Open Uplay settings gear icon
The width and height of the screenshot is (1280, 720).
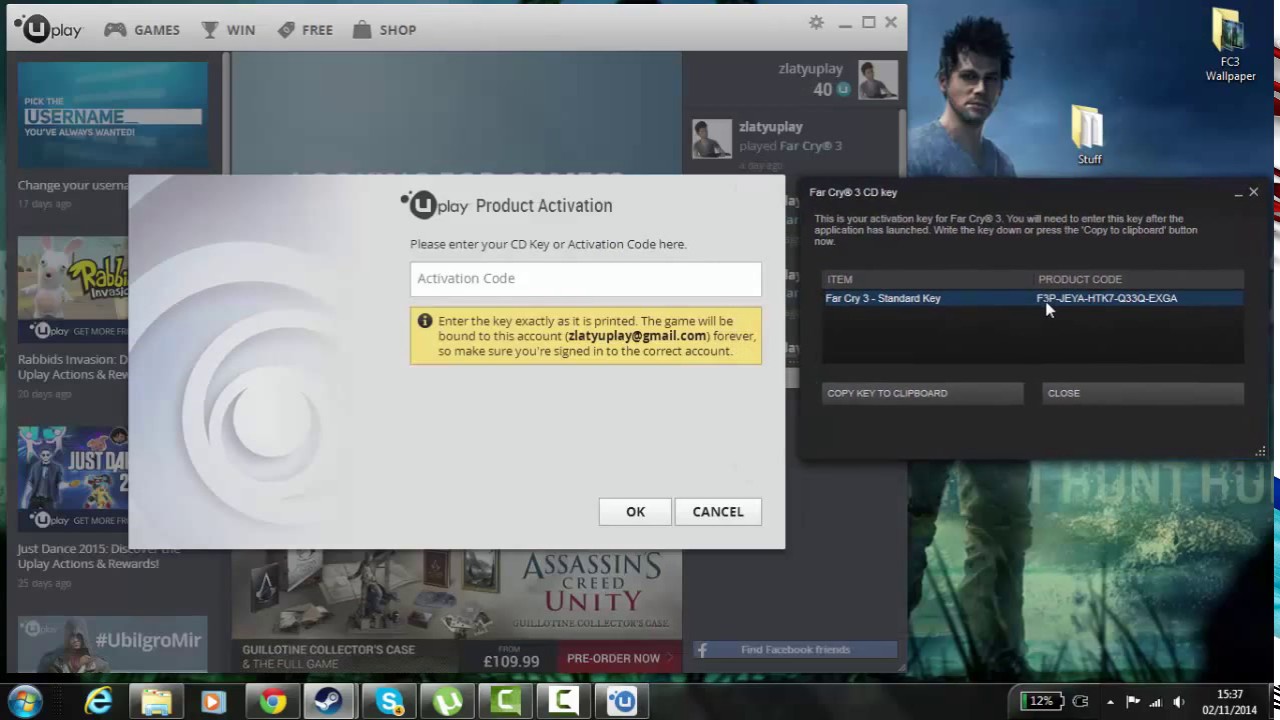[x=816, y=23]
